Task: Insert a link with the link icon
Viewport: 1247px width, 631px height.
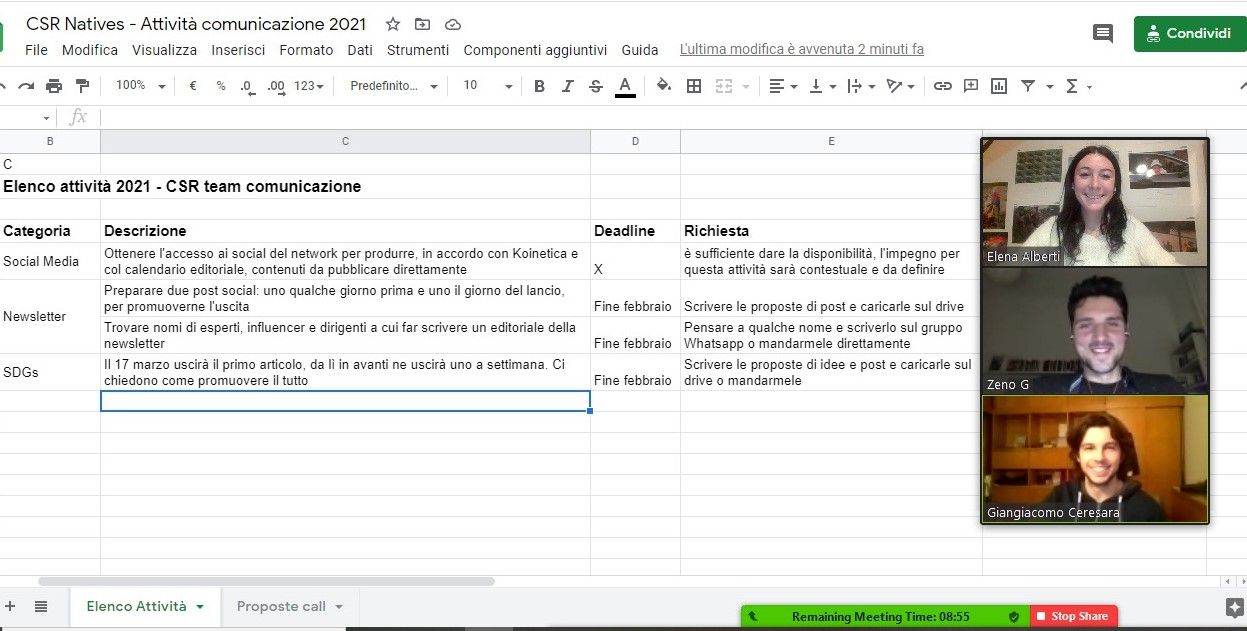Action: coord(942,86)
